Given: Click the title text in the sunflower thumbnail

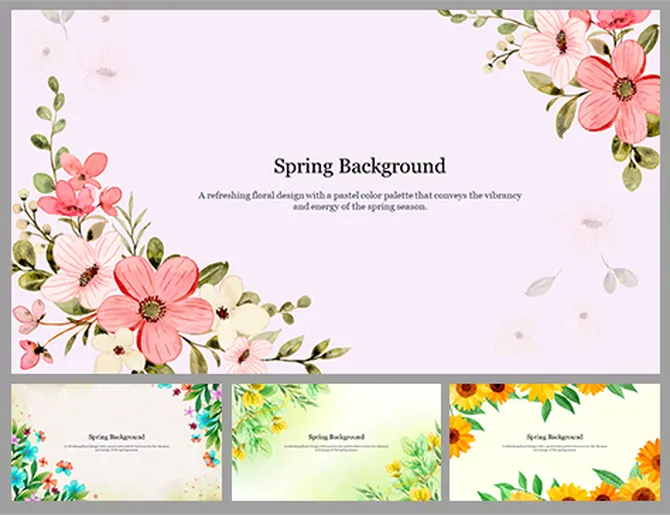Looking at the screenshot, I should click(553, 436).
